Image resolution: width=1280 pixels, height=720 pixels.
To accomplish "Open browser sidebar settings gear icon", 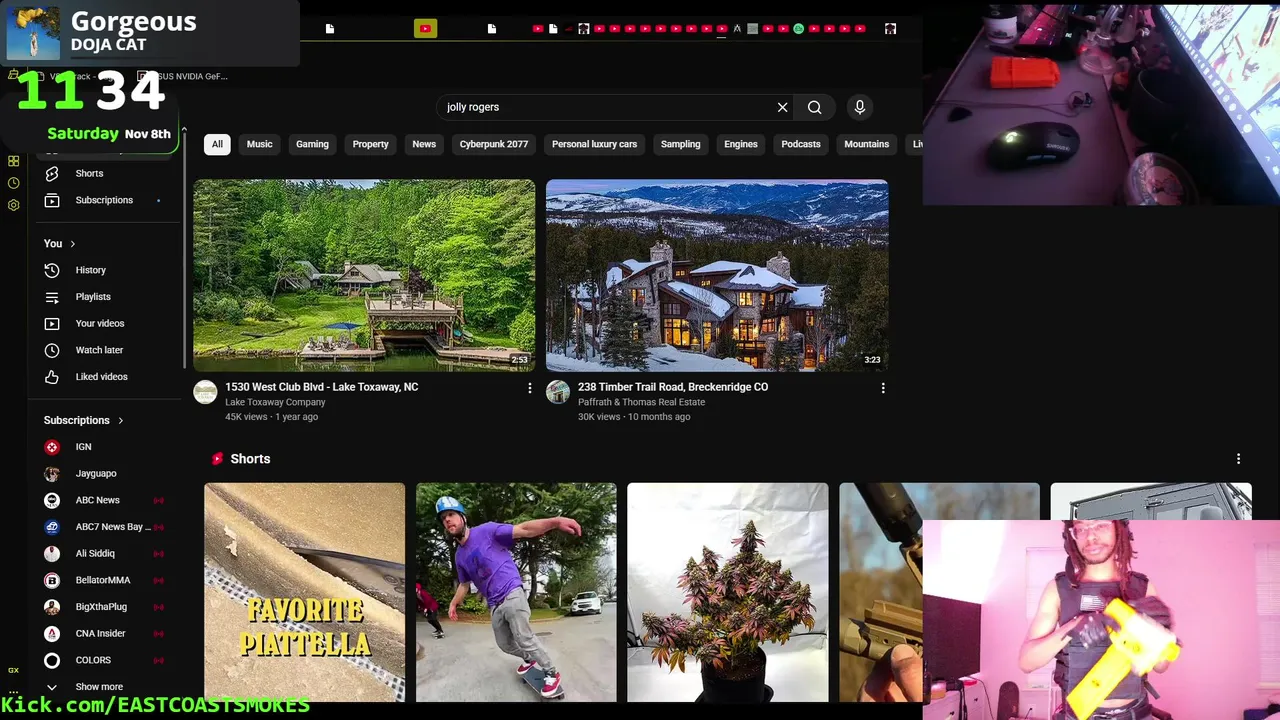I will click(13, 205).
